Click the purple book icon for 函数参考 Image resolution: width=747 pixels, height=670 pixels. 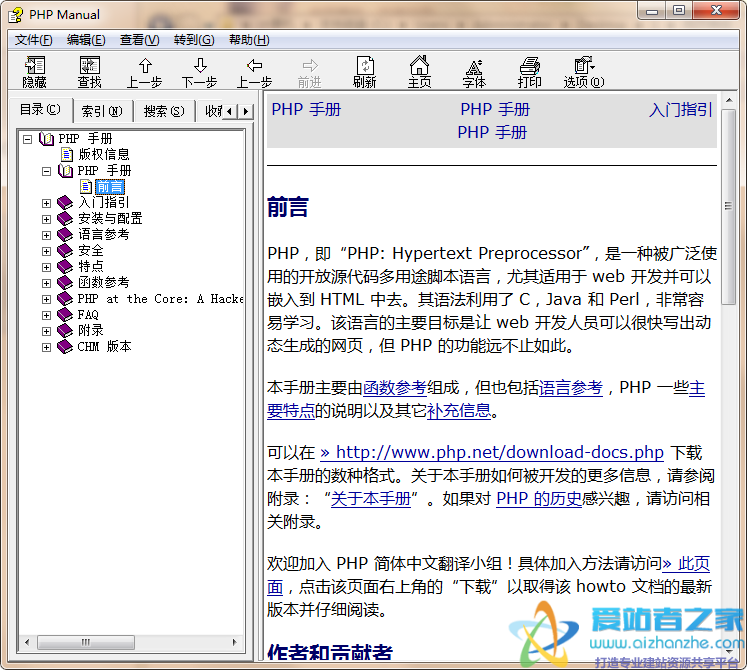coord(65,283)
